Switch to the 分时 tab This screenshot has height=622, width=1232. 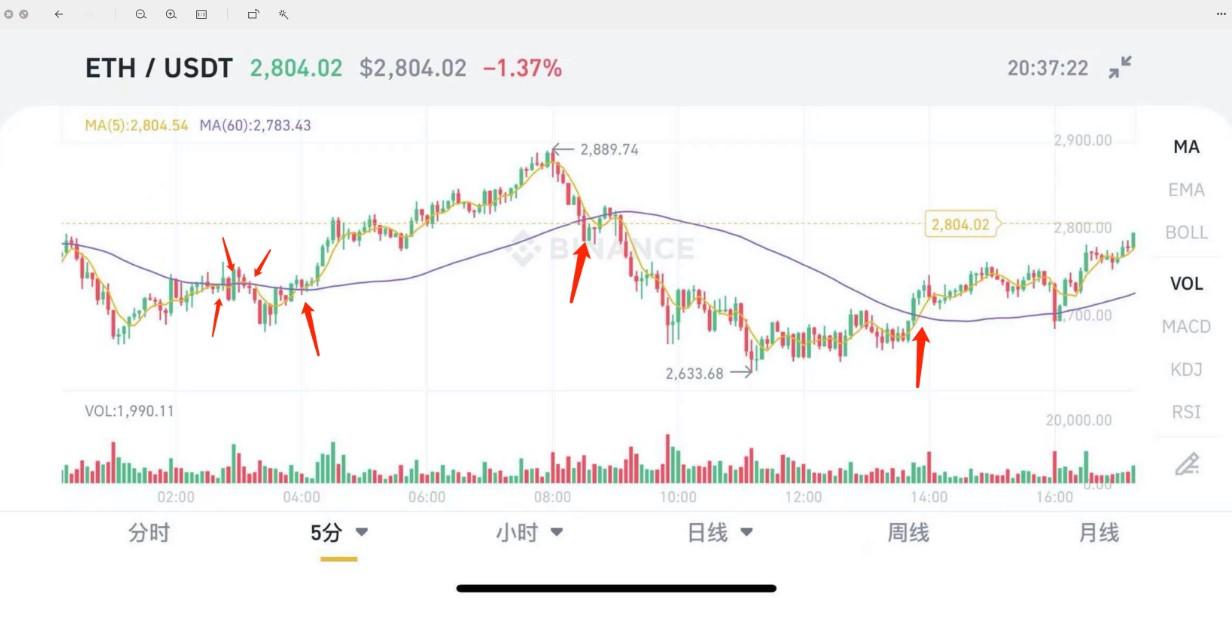coord(149,533)
